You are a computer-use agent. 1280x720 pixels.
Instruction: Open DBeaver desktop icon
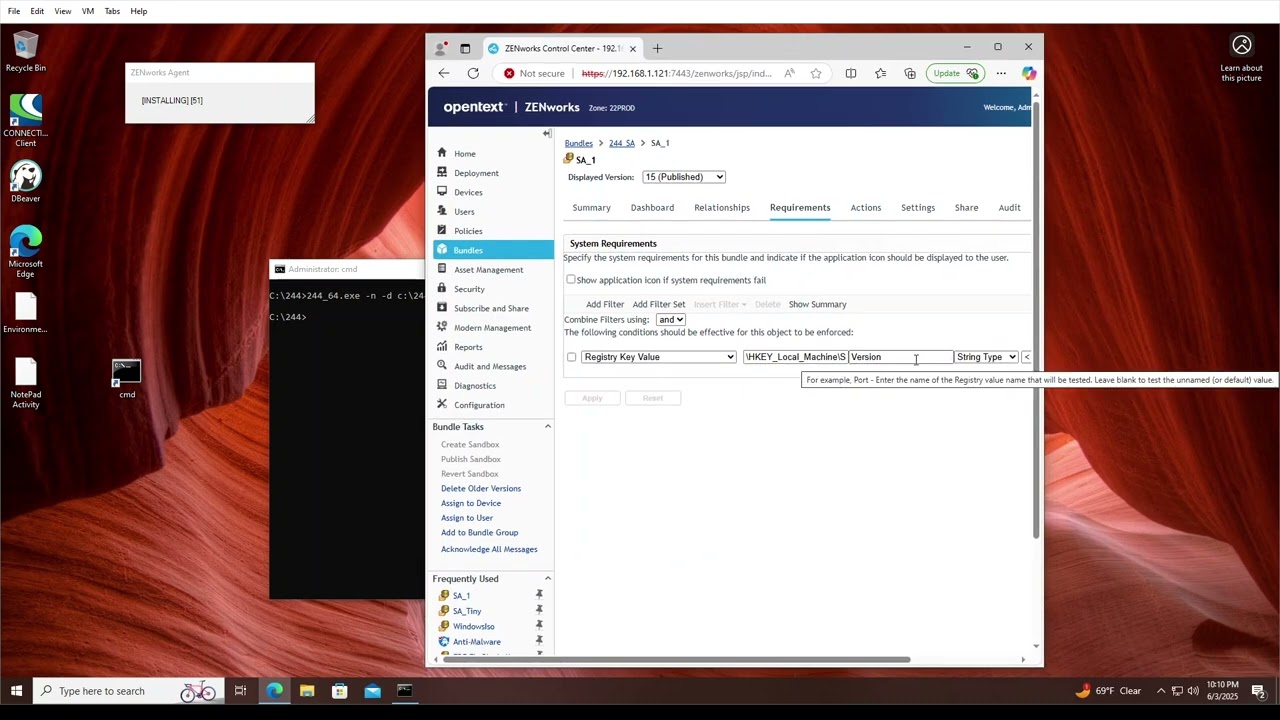click(x=26, y=182)
